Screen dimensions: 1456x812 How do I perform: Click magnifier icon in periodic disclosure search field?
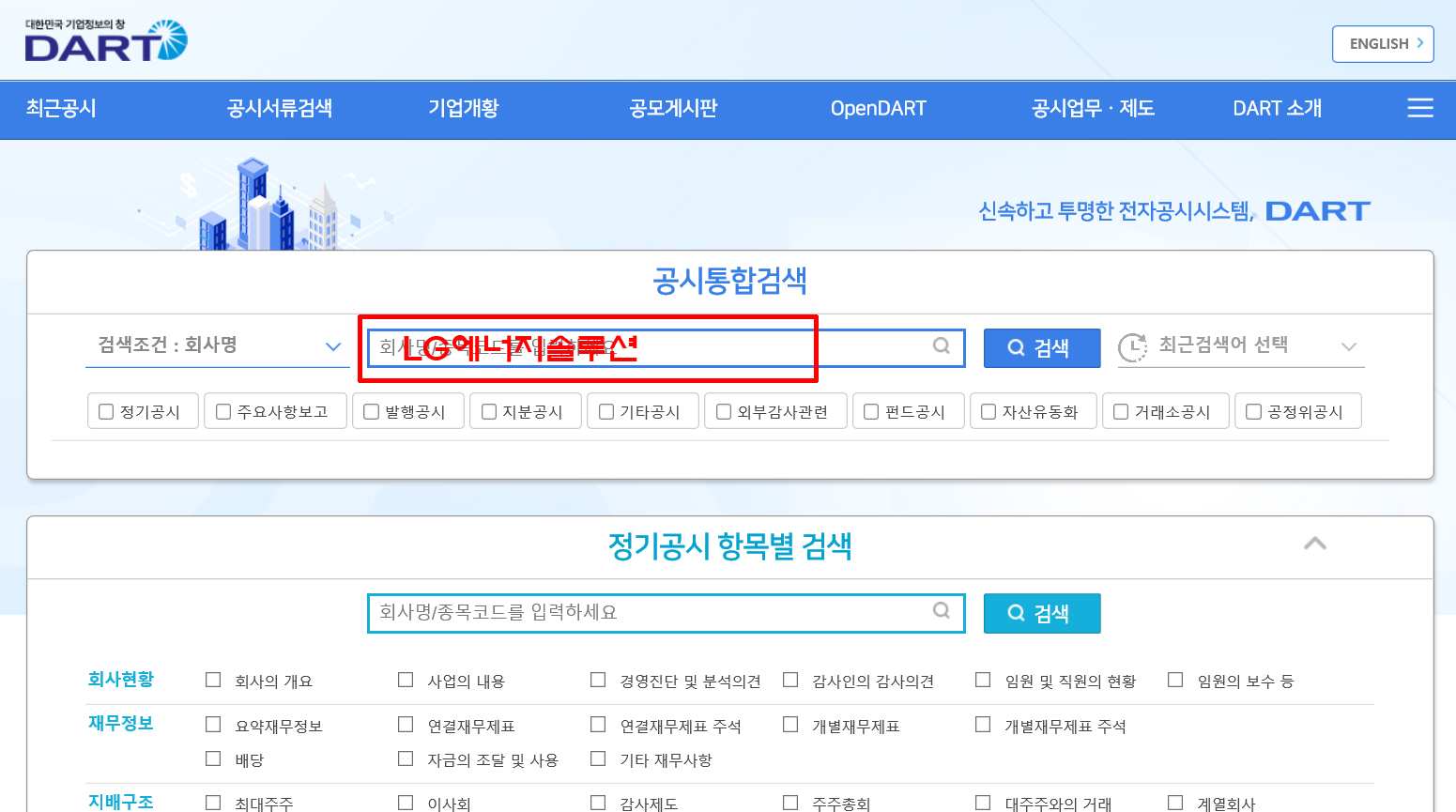coord(942,610)
